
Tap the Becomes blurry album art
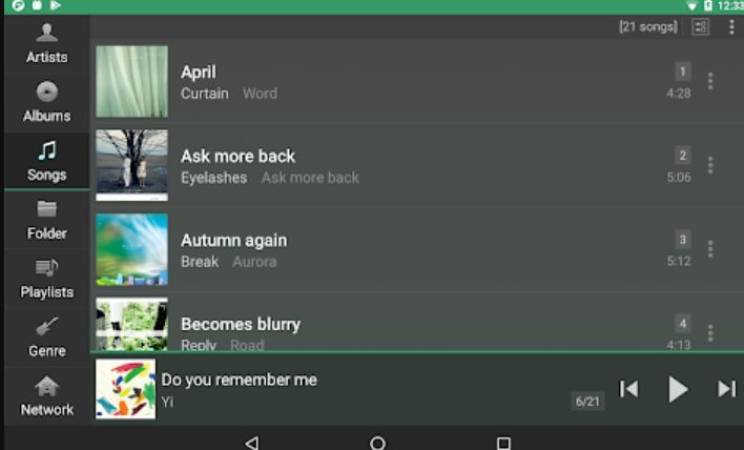click(x=132, y=324)
